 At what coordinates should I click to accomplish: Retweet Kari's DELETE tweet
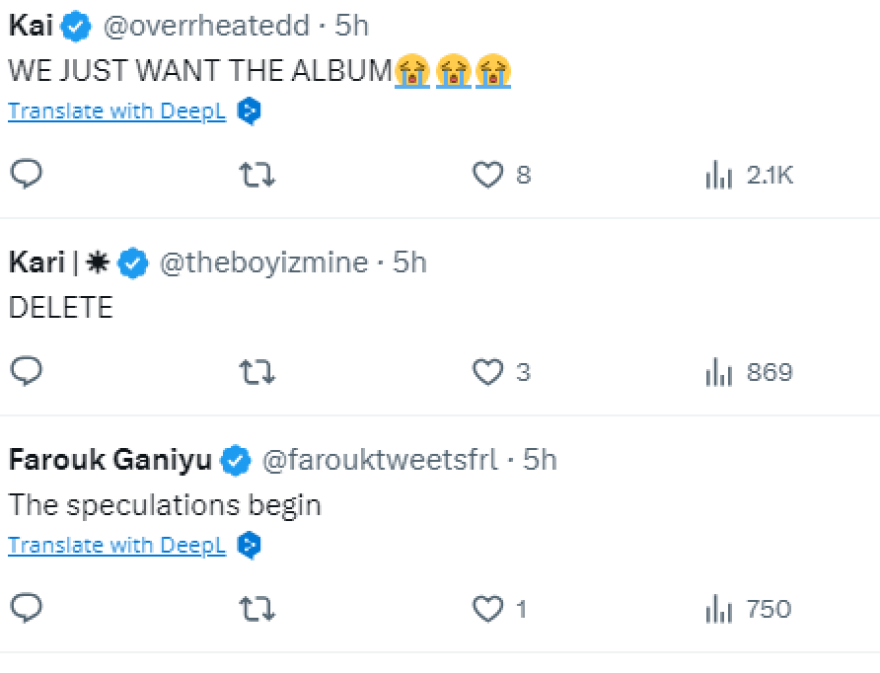point(258,373)
